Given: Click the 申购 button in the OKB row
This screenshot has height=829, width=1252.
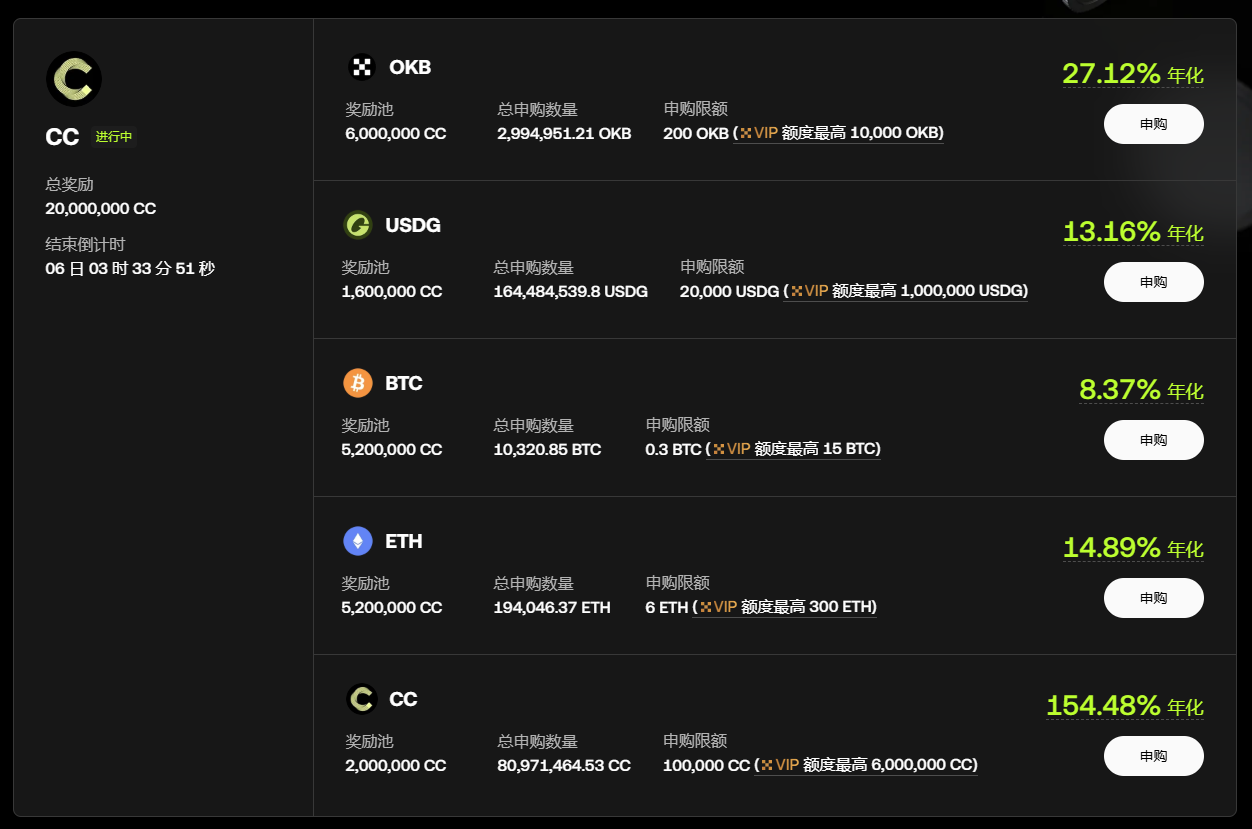Looking at the screenshot, I should (x=1153, y=124).
